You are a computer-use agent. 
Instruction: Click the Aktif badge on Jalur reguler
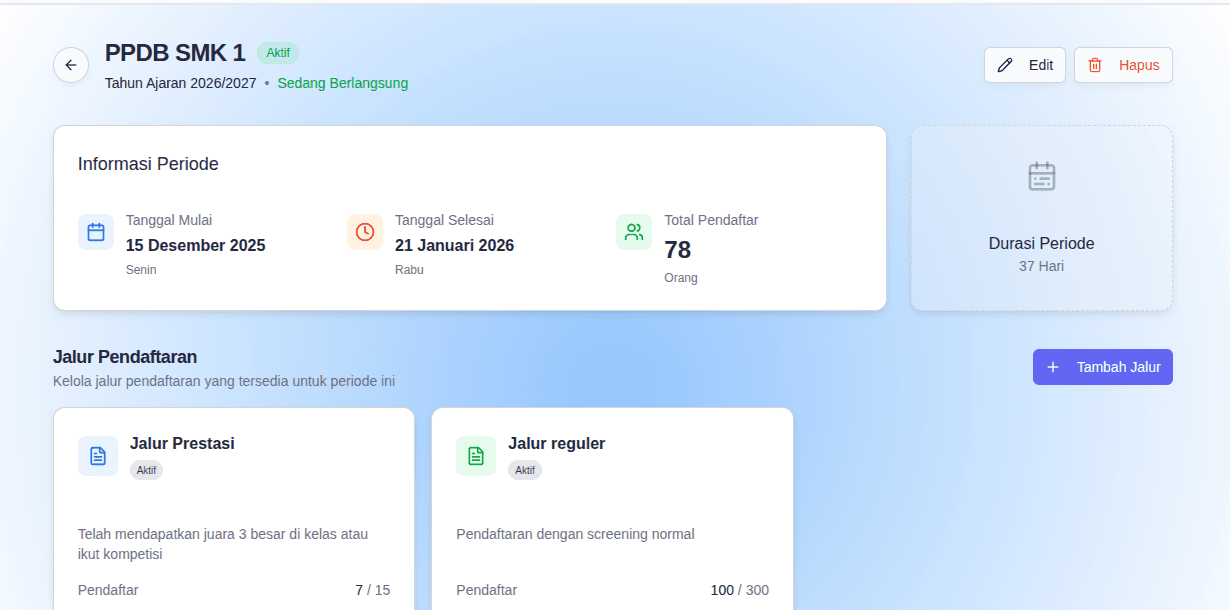pyautogui.click(x=525, y=469)
